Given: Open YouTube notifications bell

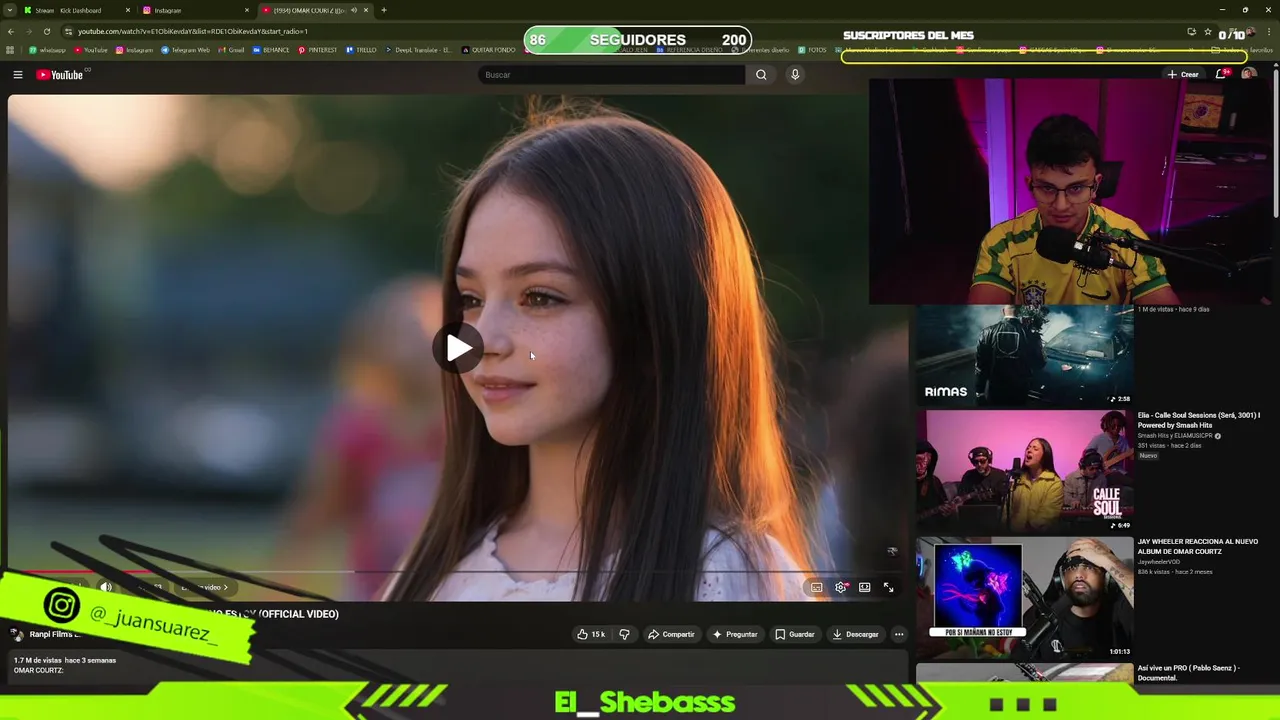Looking at the screenshot, I should pos(1221,74).
